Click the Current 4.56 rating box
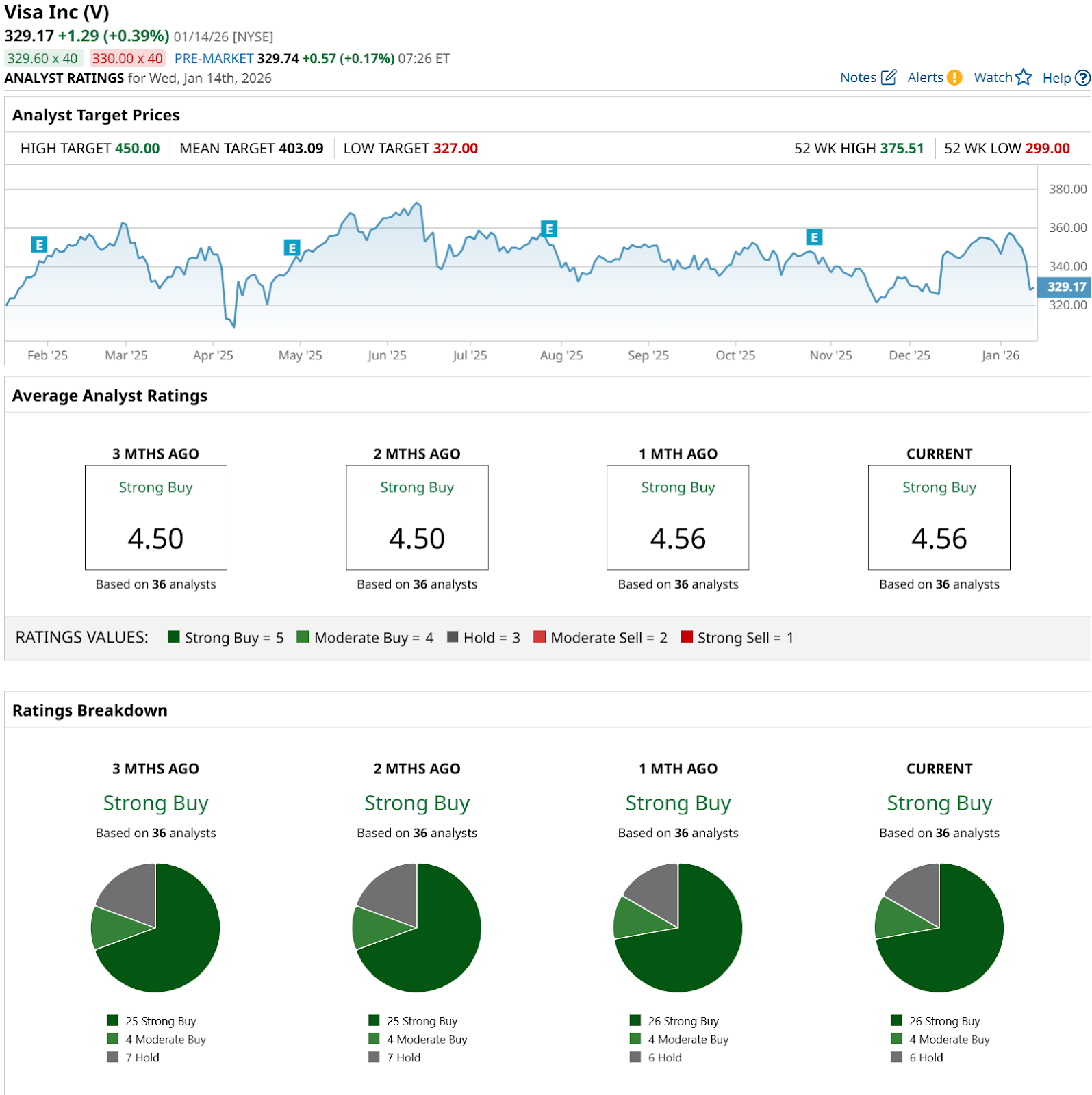This screenshot has width=1092, height=1095. [x=939, y=517]
